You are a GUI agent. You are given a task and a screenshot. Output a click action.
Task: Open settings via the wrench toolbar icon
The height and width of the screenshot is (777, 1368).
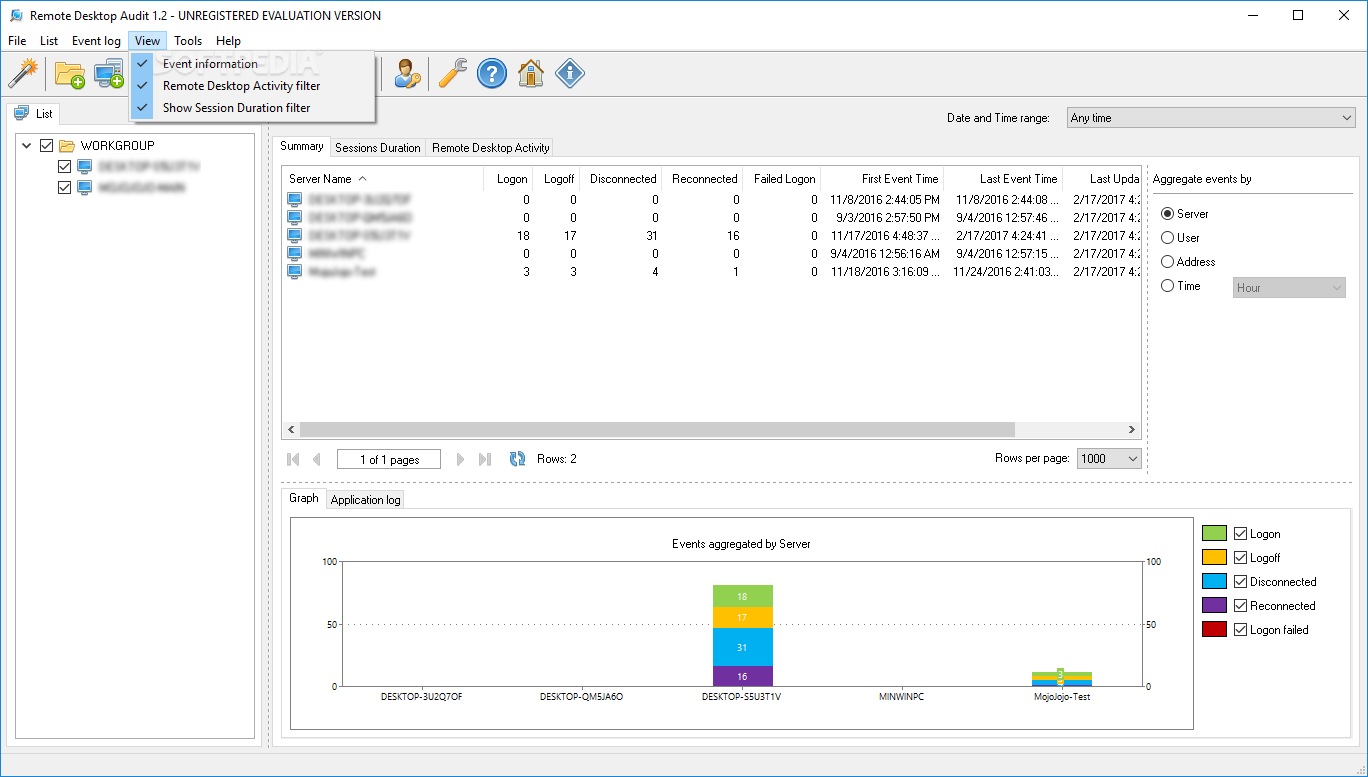pos(453,73)
